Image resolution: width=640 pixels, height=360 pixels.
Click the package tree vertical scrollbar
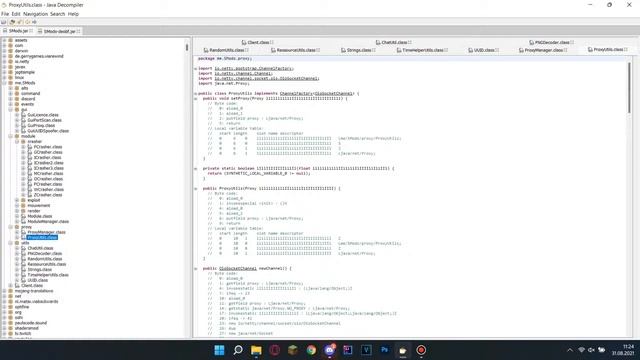(187, 47)
